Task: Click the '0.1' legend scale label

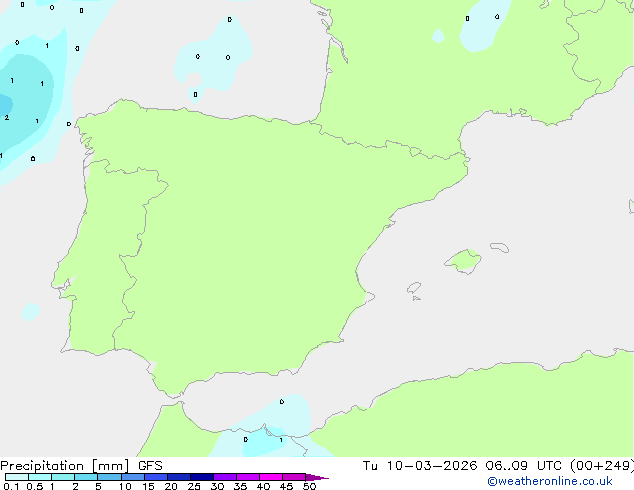Action: click(11, 486)
